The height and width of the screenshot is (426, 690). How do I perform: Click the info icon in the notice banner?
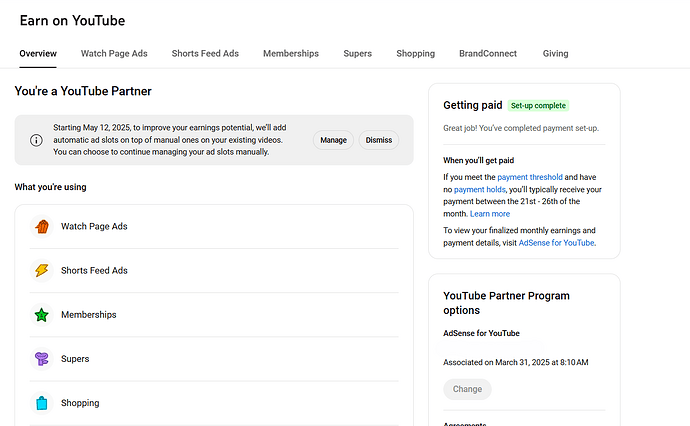36,140
